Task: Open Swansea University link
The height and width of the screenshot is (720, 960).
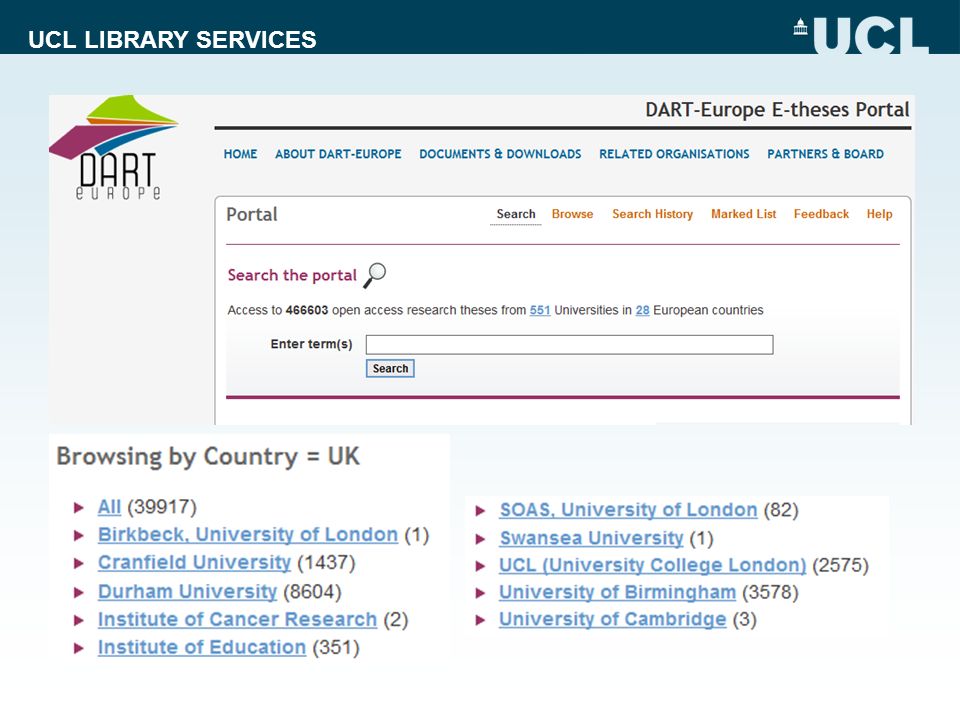Action: tap(591, 538)
